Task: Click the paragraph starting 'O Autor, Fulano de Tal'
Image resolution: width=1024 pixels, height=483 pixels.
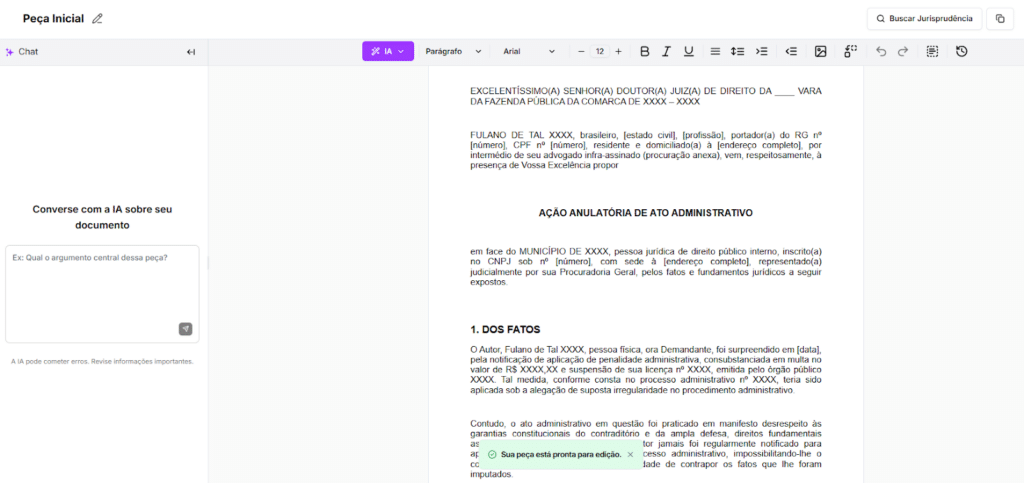Action: 646,369
